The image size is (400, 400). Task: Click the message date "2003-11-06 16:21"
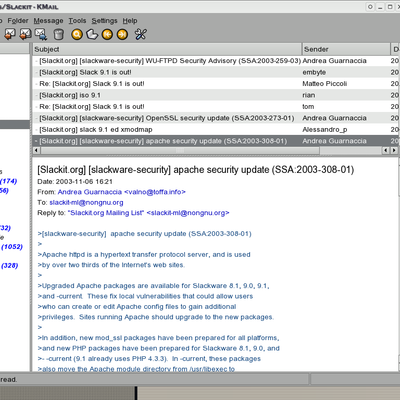click(84, 182)
